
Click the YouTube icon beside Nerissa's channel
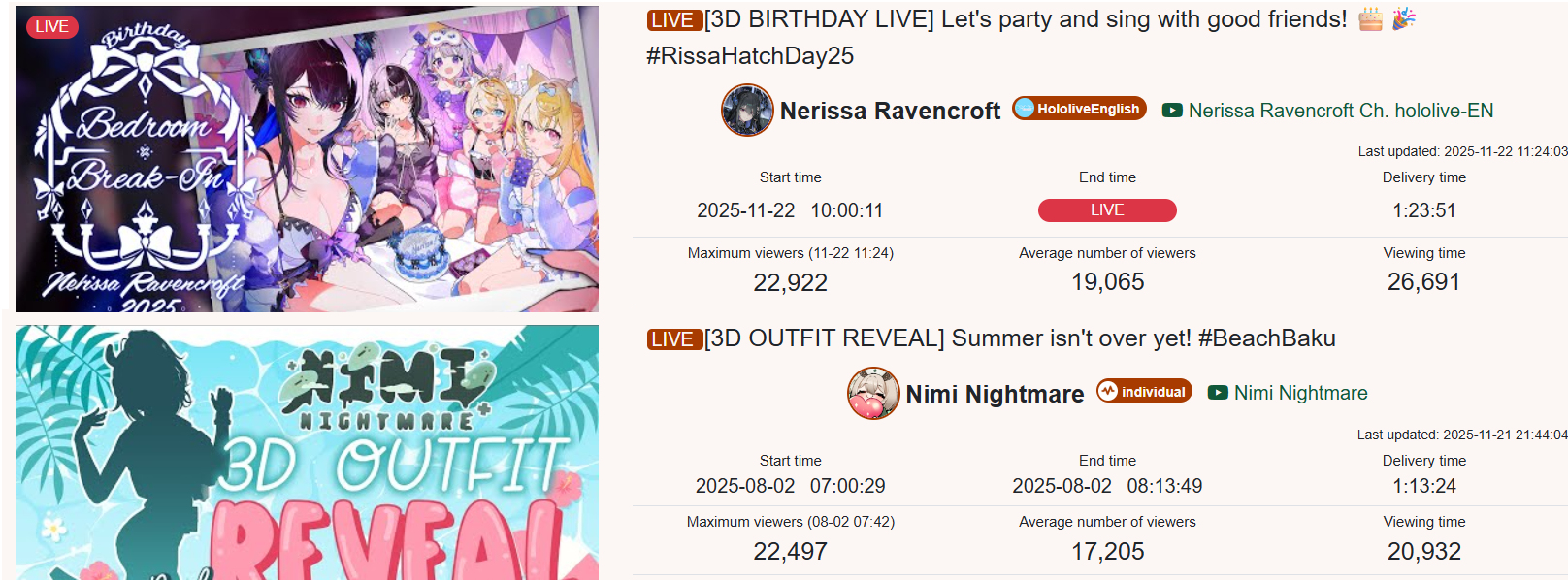pos(1172,111)
